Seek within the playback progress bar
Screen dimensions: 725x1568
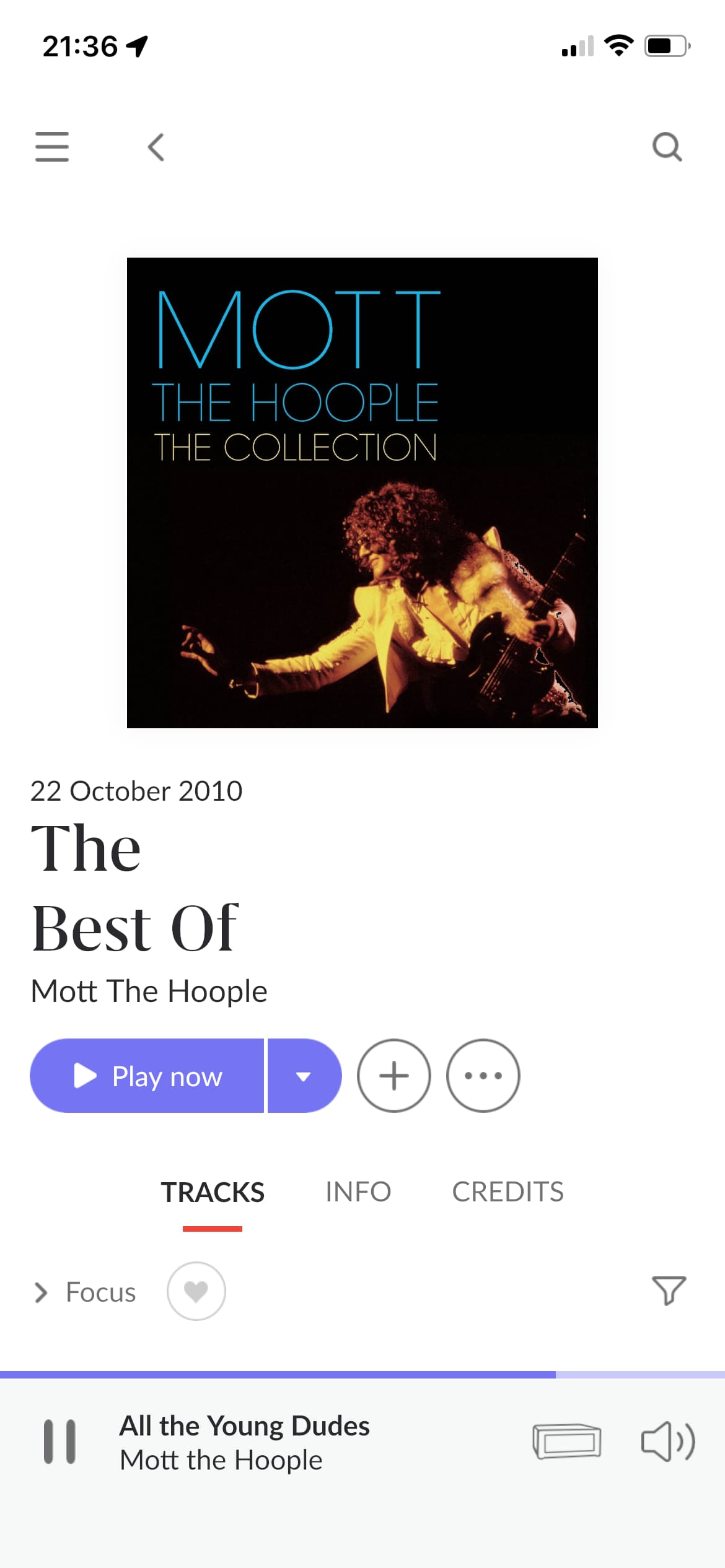[362, 1375]
